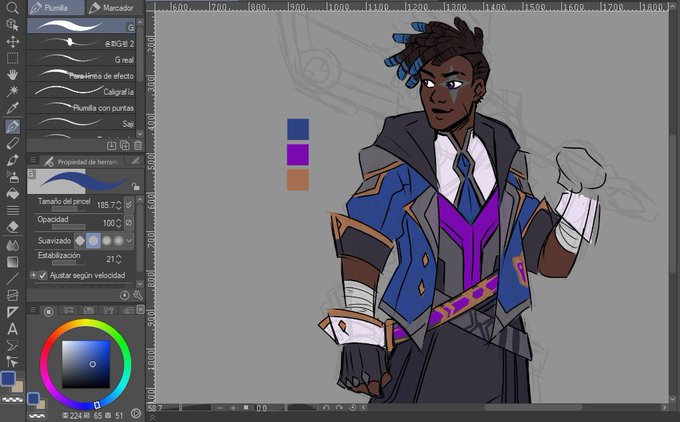Select the Hand pan tool
The height and width of the screenshot is (422, 680).
click(12, 75)
